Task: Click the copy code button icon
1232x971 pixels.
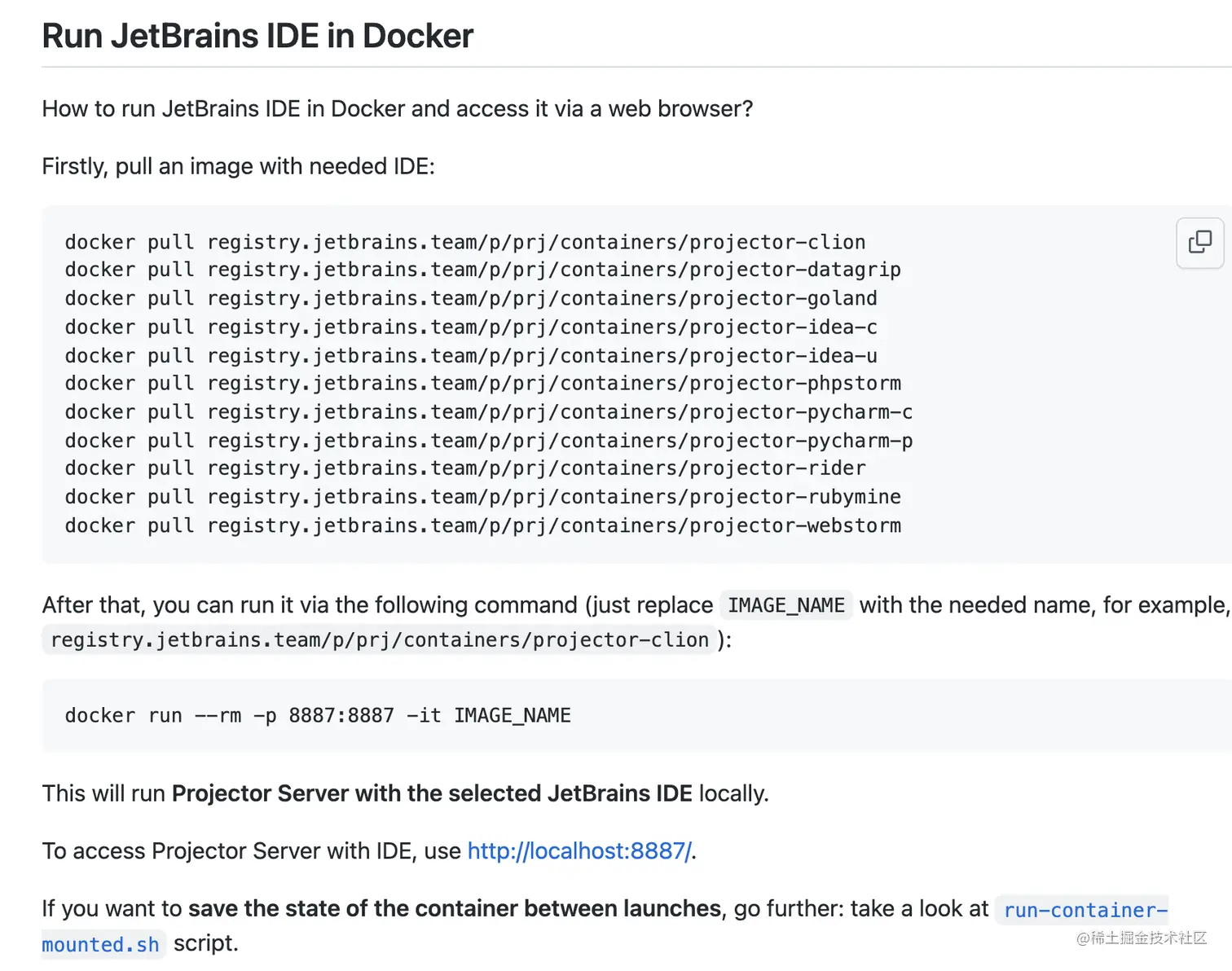Action: click(x=1199, y=242)
